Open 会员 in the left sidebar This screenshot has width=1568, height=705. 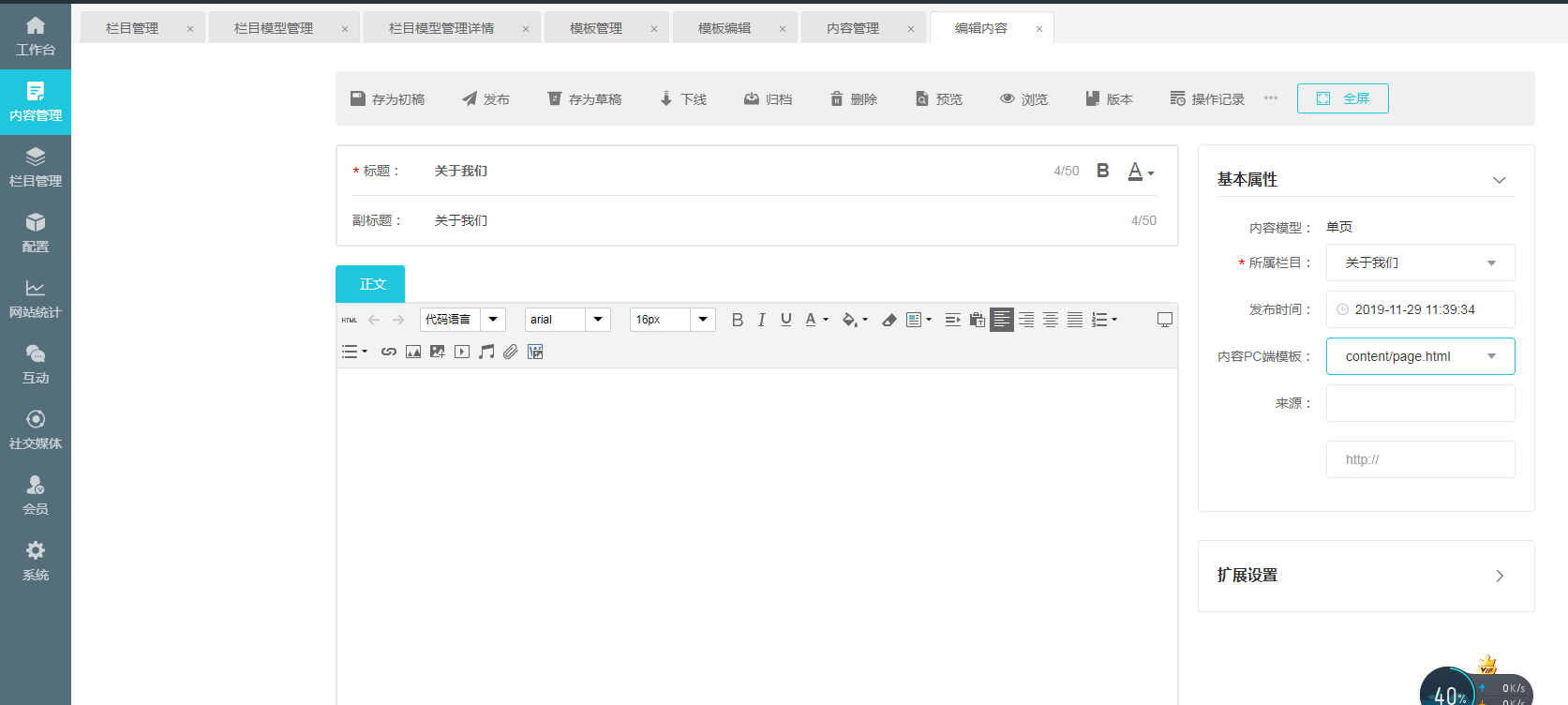click(36, 496)
